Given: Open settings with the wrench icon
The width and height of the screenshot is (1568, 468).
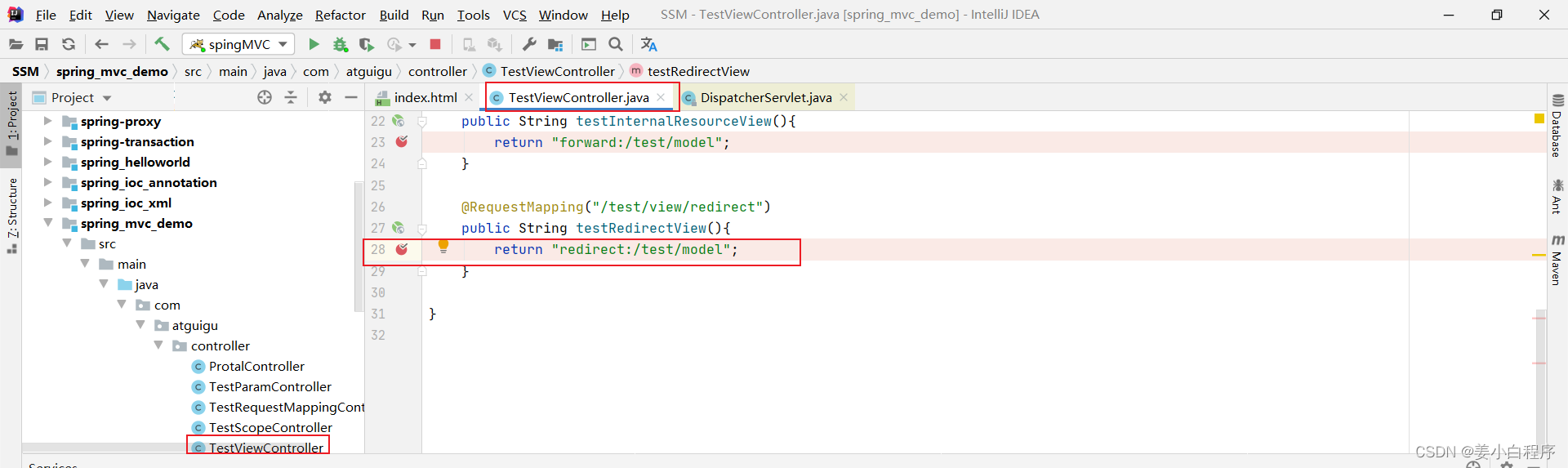Looking at the screenshot, I should coord(529,44).
